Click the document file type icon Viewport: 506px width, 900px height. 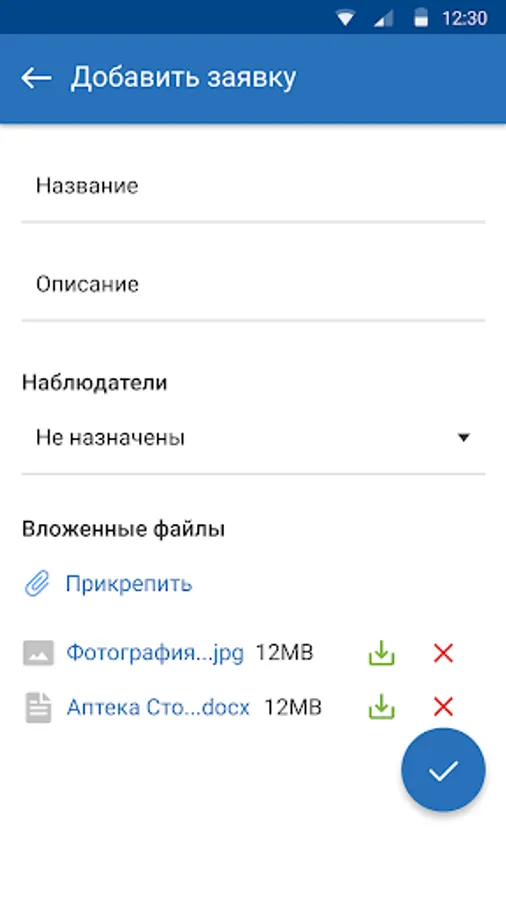[x=38, y=707]
